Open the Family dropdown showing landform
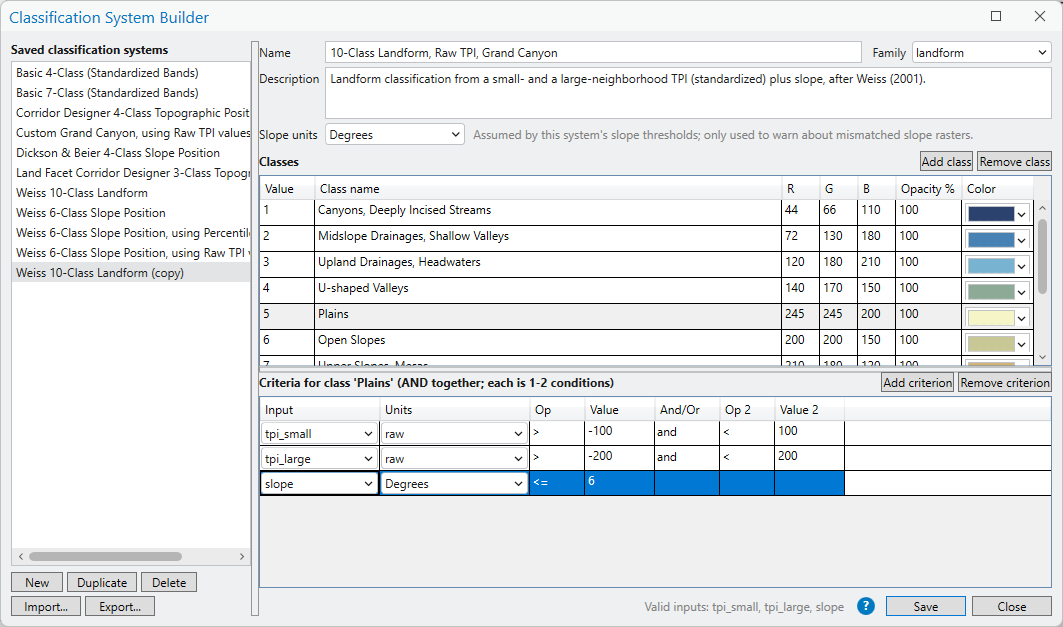Screen dimensions: 1063x627 [x=982, y=53]
